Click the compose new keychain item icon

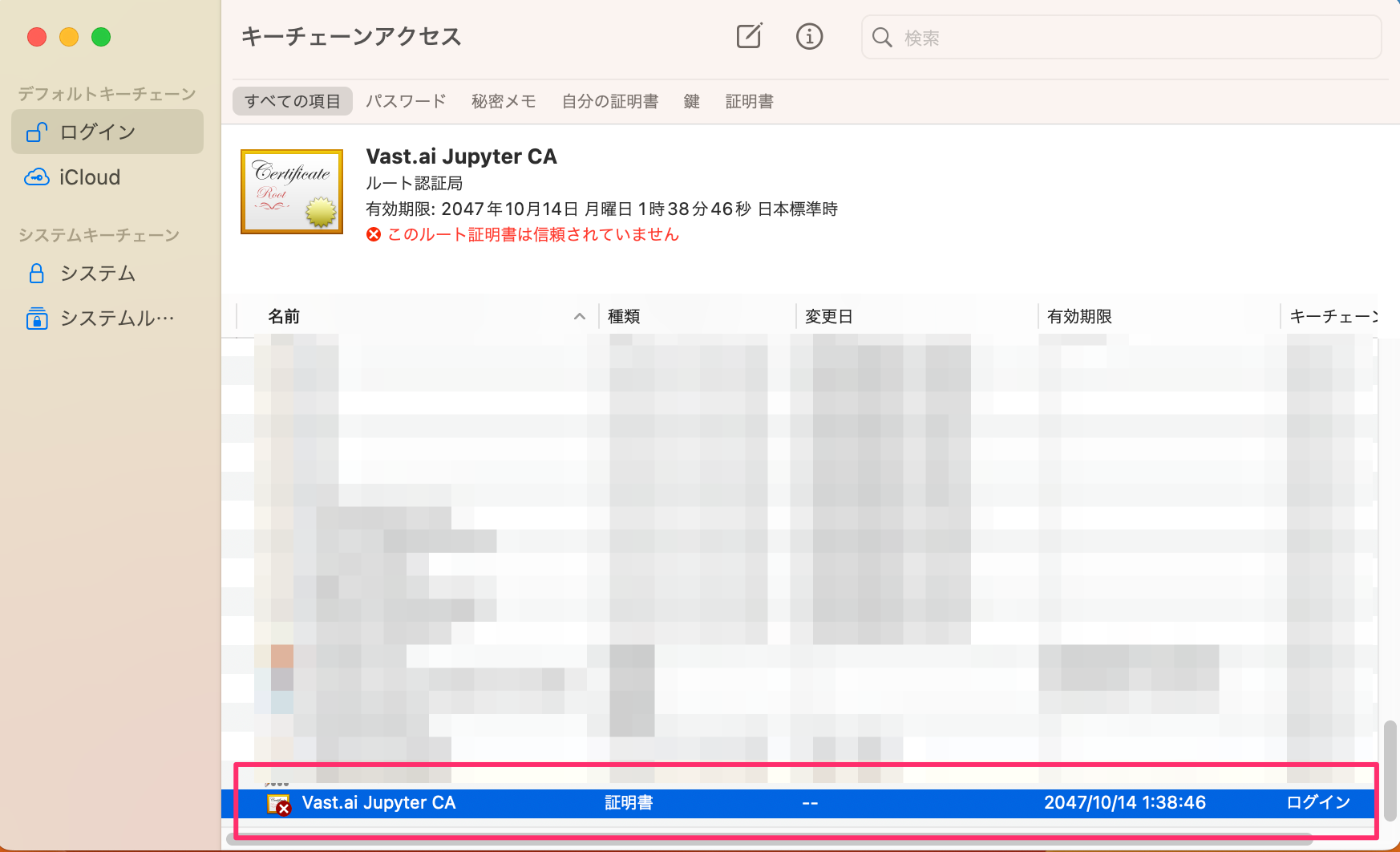(x=749, y=36)
